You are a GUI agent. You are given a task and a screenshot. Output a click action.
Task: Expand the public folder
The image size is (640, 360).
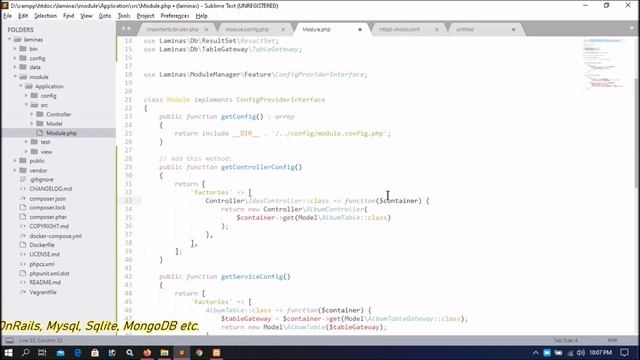pyautogui.click(x=15, y=161)
